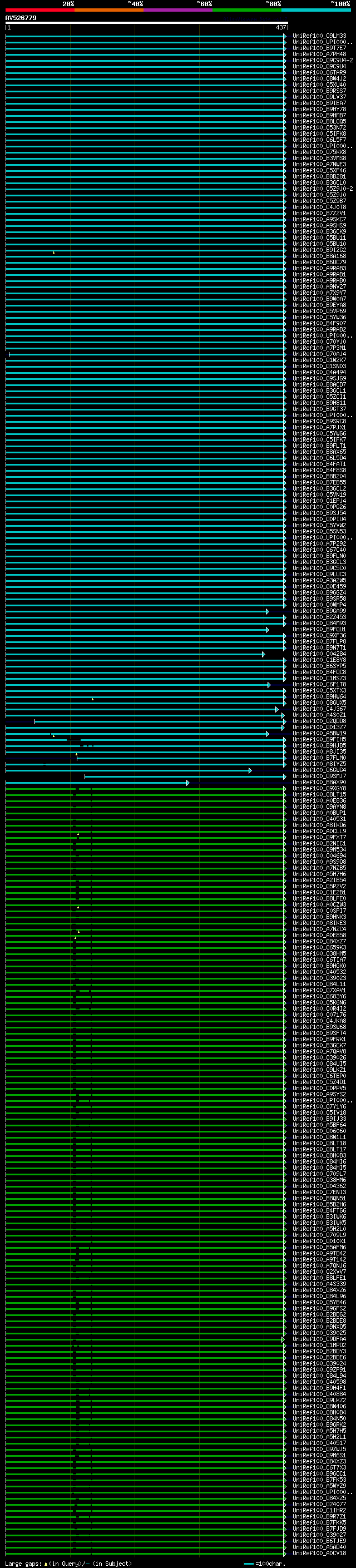Screen dimensions: 356x1568
Task: Click the arrowhead ending the B8AX90 alignment bar
Action: (187, 783)
